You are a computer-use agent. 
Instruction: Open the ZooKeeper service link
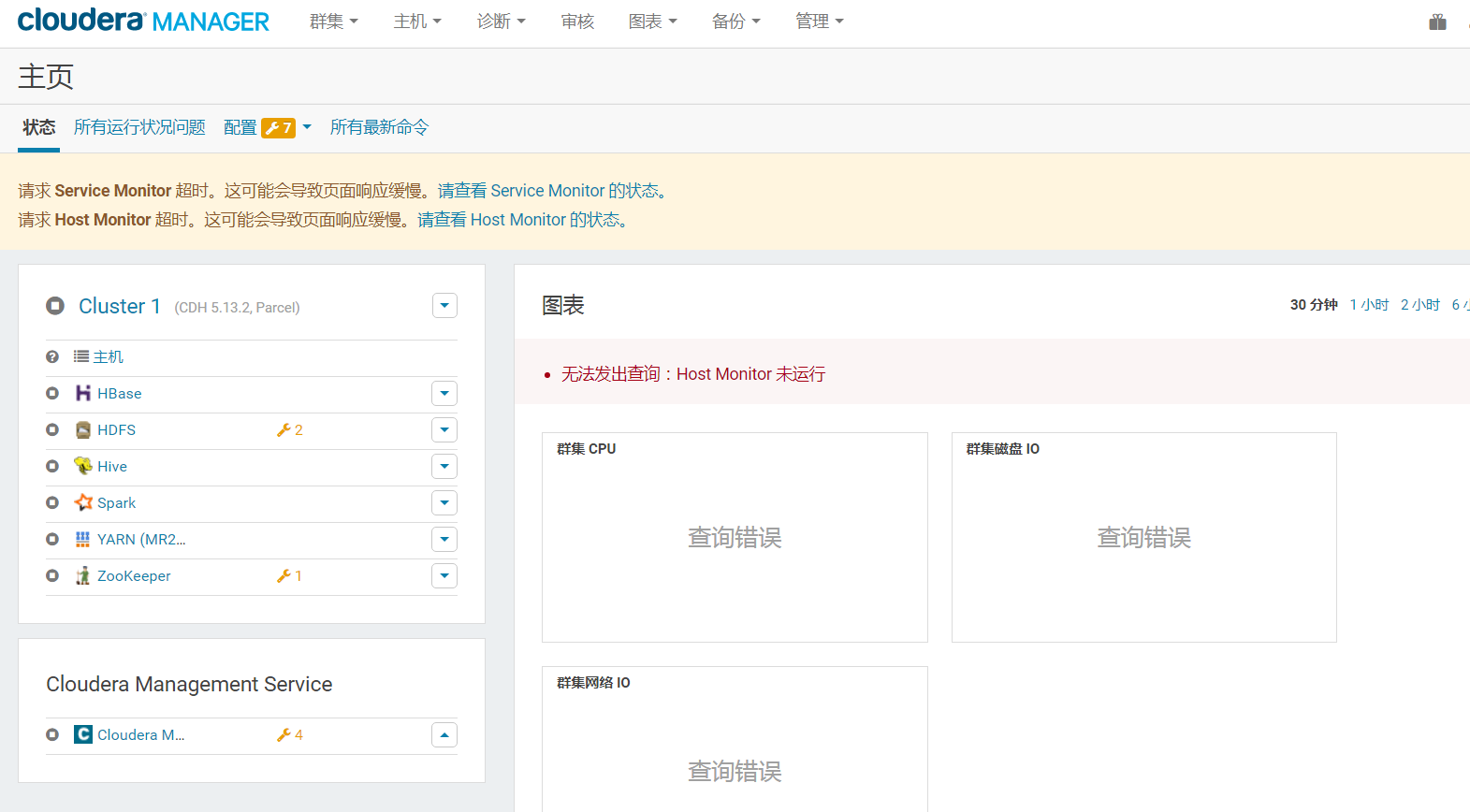click(x=134, y=575)
